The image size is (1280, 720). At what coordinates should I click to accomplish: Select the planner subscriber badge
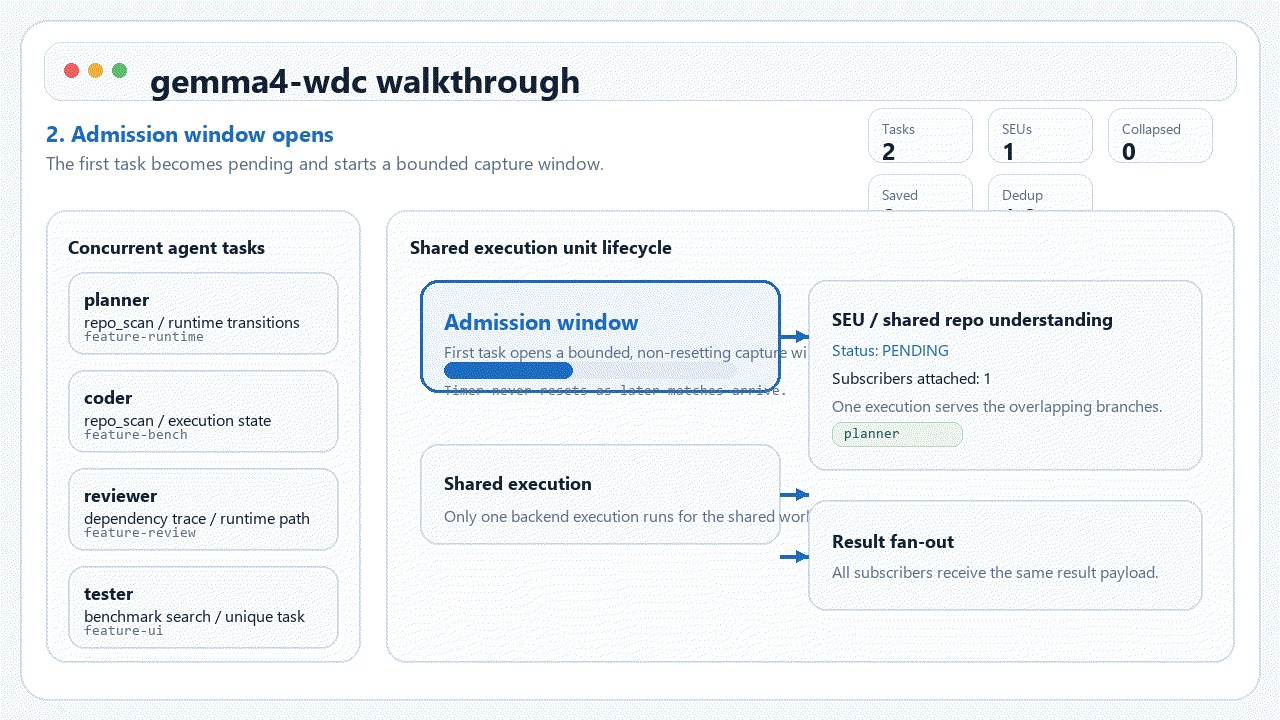897,433
